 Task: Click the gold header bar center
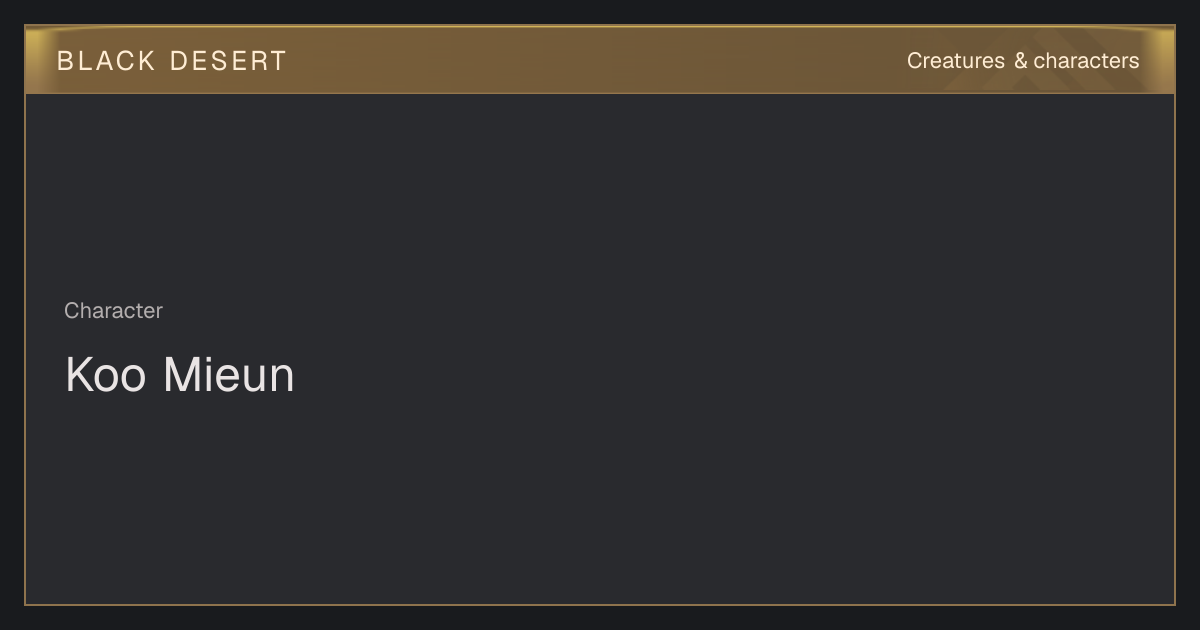pos(600,60)
